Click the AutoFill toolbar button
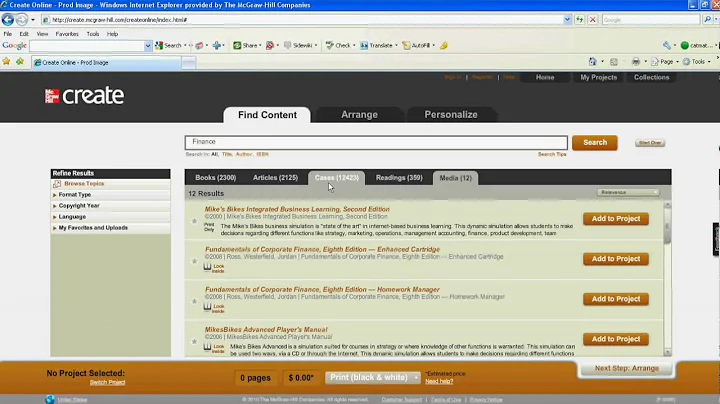Image resolution: width=720 pixels, height=404 pixels. (416, 45)
